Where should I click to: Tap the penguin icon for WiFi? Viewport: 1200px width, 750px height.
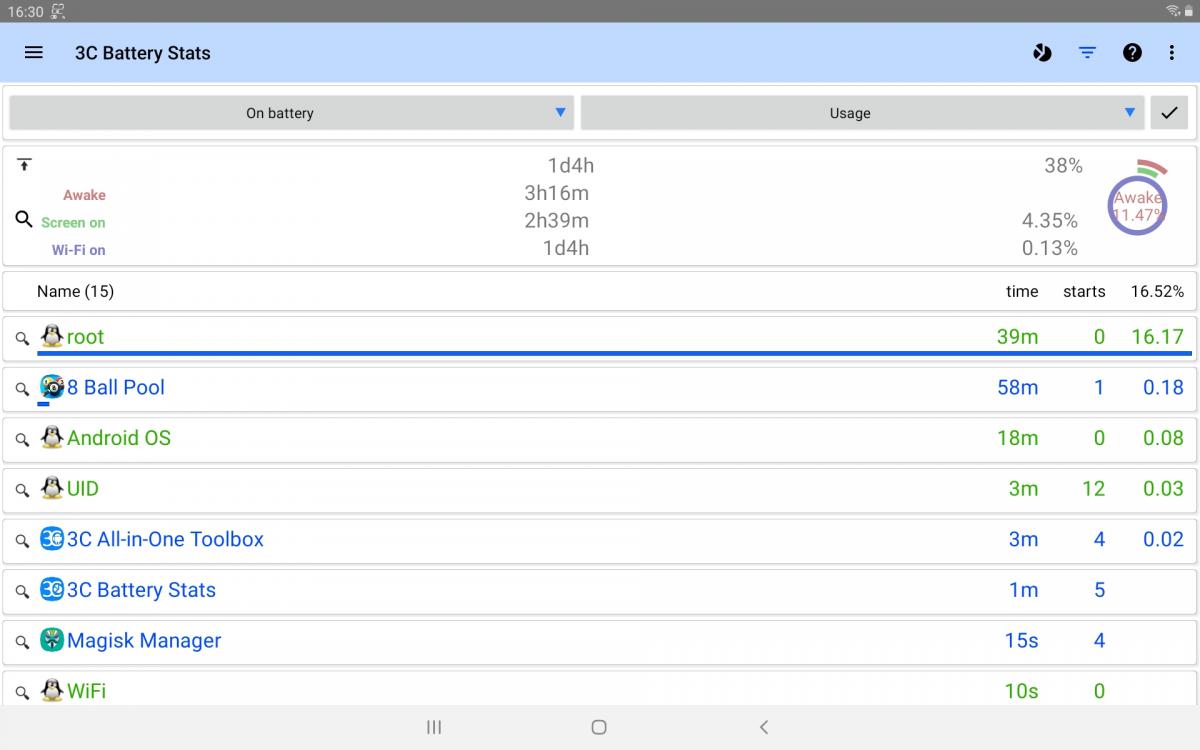coord(52,690)
